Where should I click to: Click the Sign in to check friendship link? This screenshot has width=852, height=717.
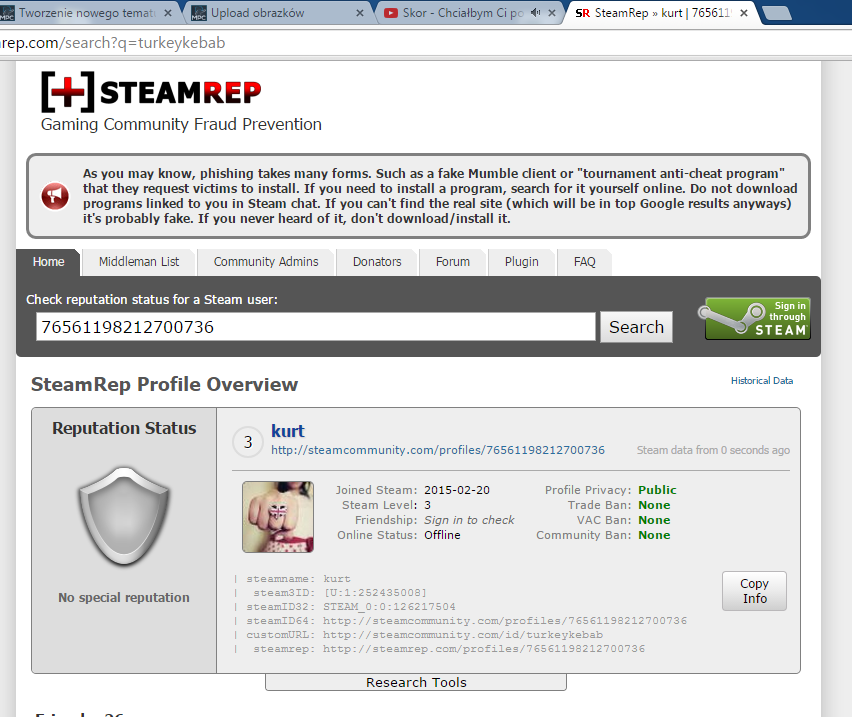469,520
